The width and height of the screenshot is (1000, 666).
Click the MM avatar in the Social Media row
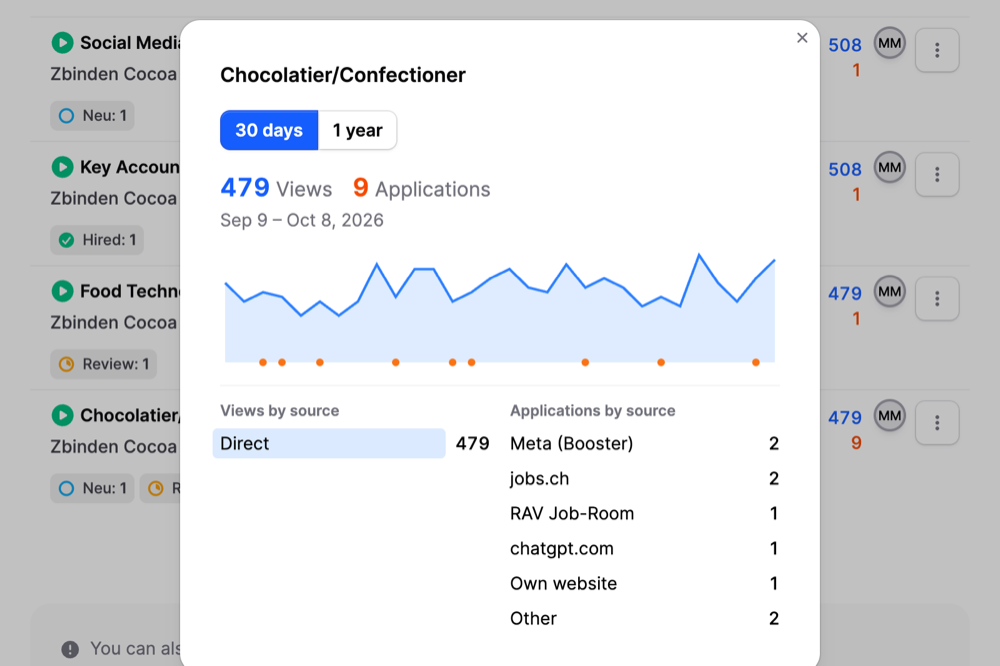[x=890, y=43]
